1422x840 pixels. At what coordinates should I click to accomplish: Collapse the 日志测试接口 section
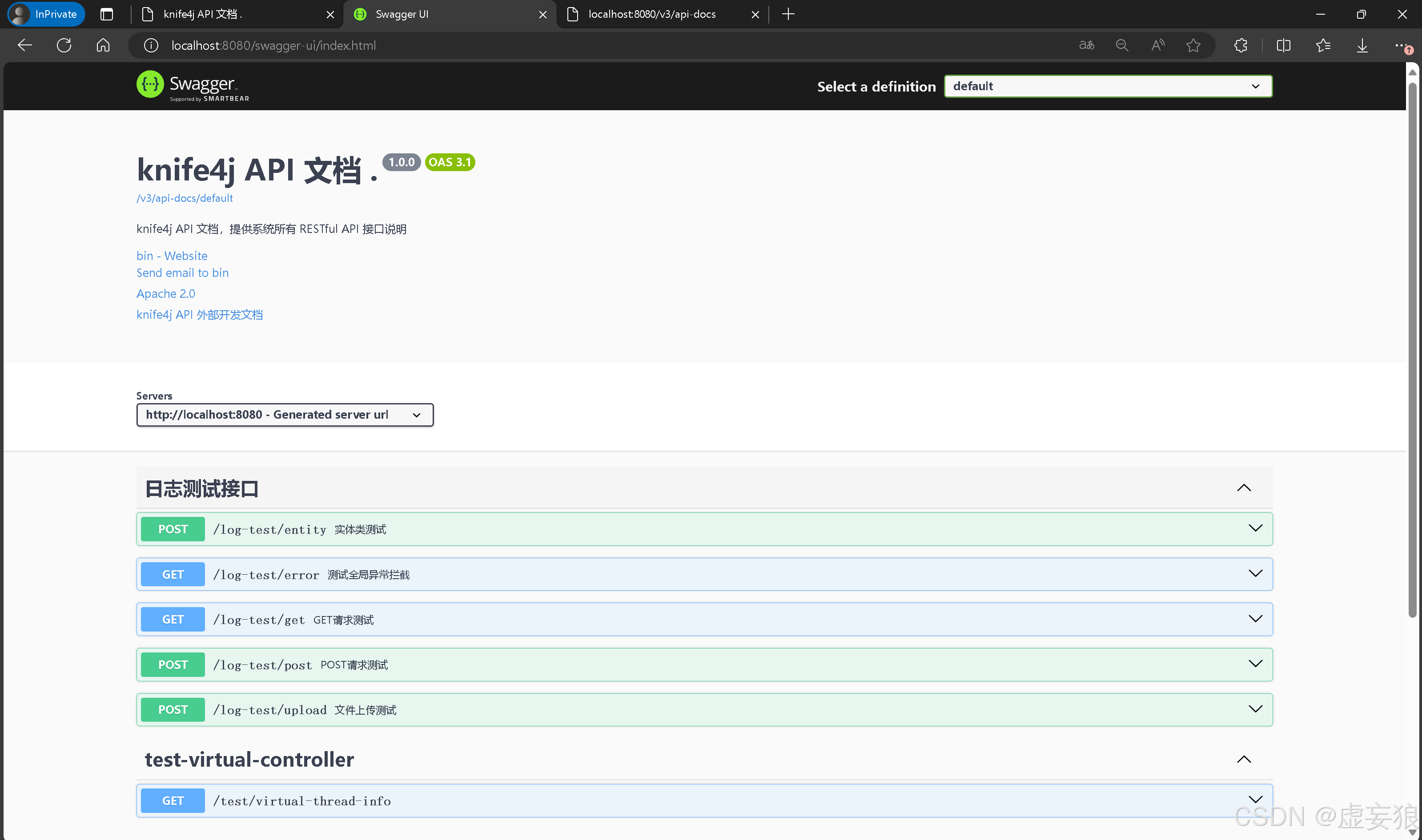pyautogui.click(x=1244, y=488)
